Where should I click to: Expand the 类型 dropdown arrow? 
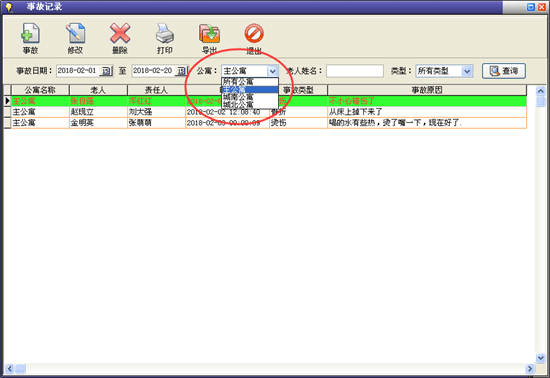(x=467, y=71)
